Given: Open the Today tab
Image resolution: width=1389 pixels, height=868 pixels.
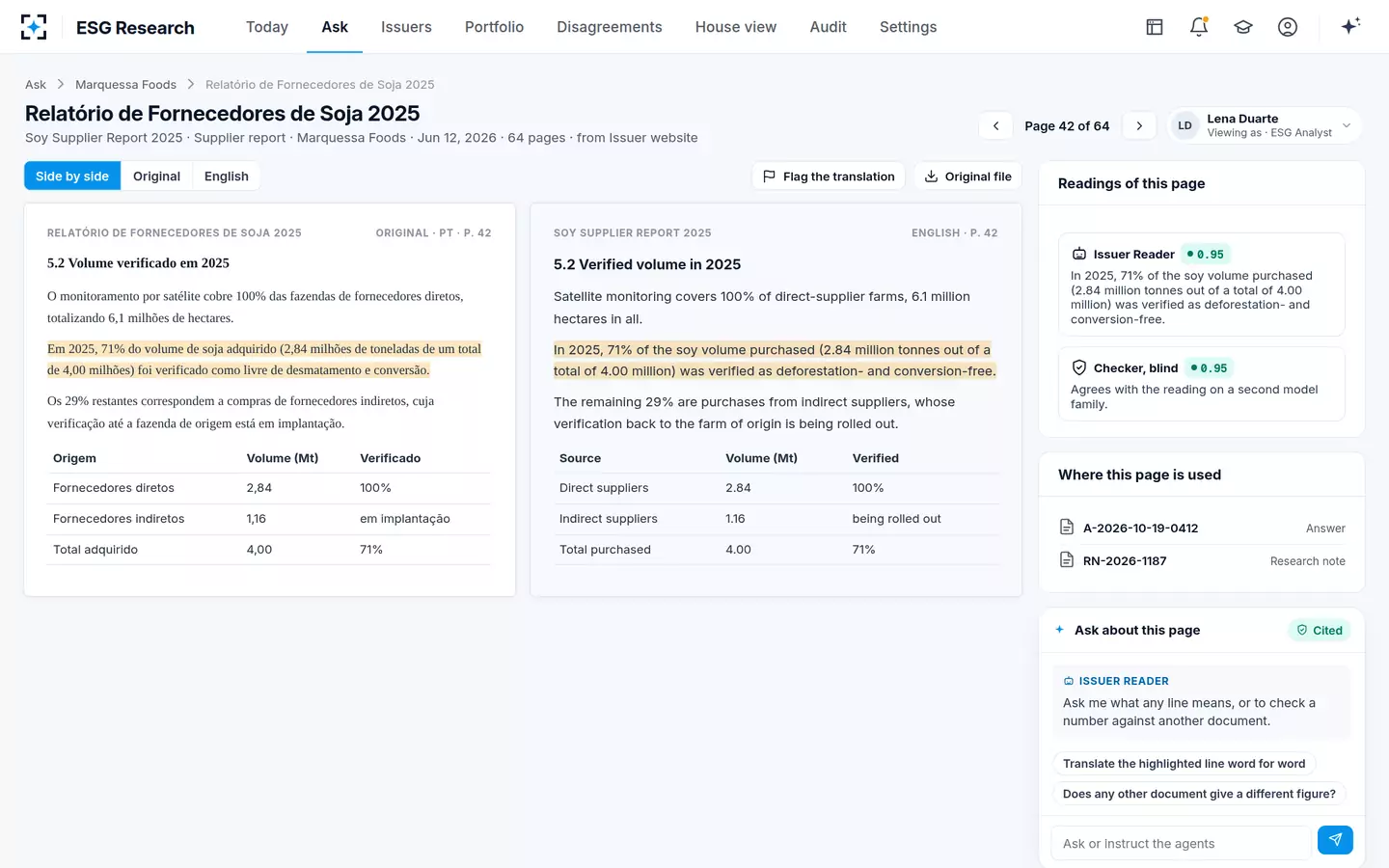Looking at the screenshot, I should click(267, 27).
